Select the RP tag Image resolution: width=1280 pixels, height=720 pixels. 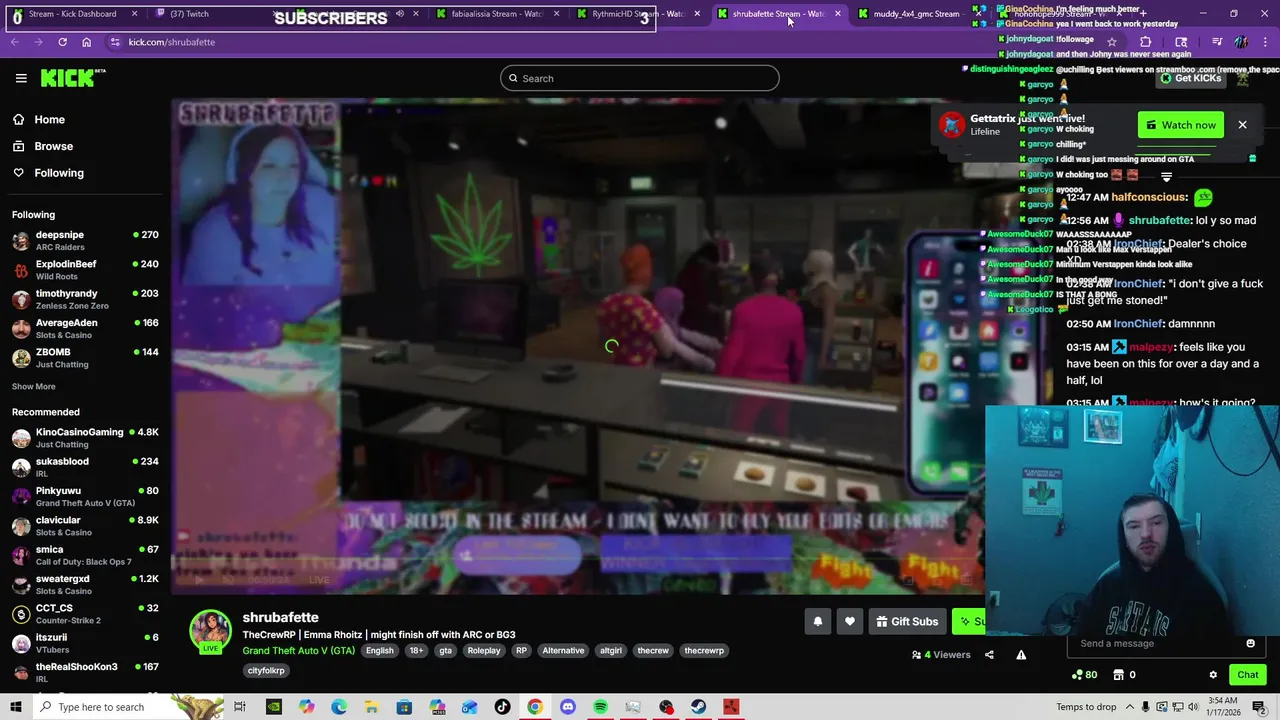(x=521, y=650)
